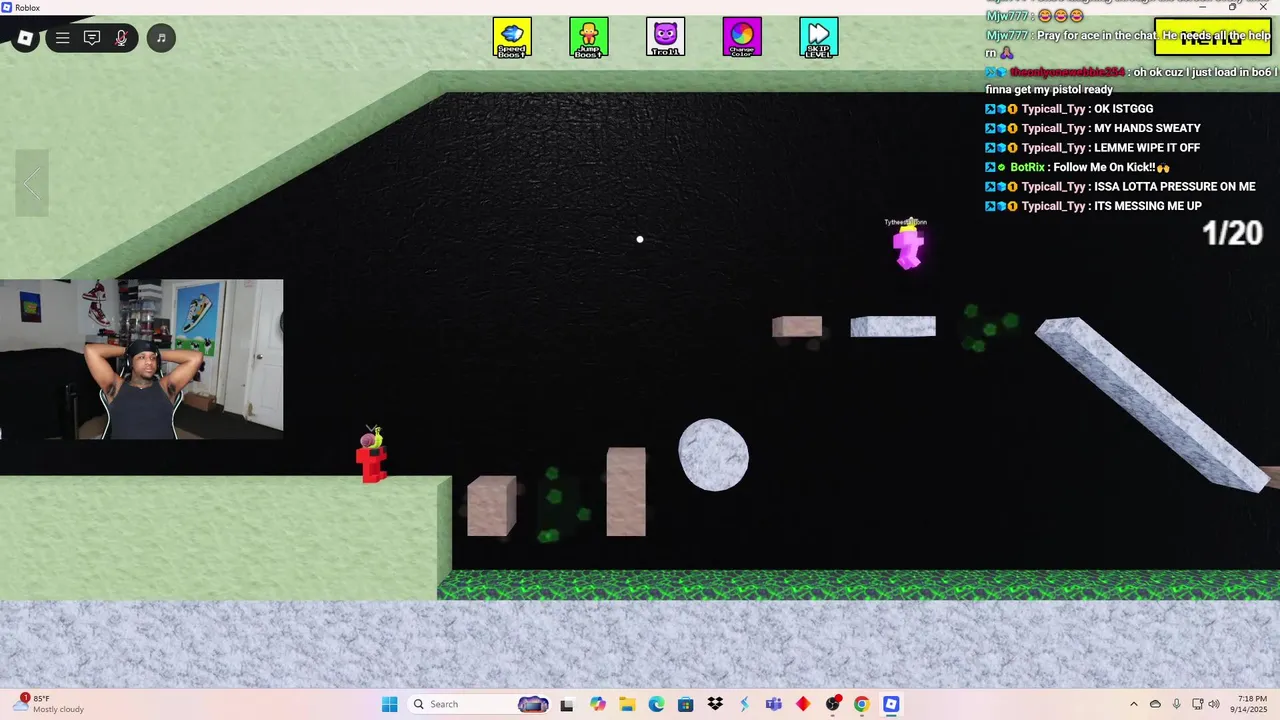This screenshot has height=720, width=1280.
Task: Click the 'LEMME WIPE IT OFF' chat message
Action: tap(1093, 148)
